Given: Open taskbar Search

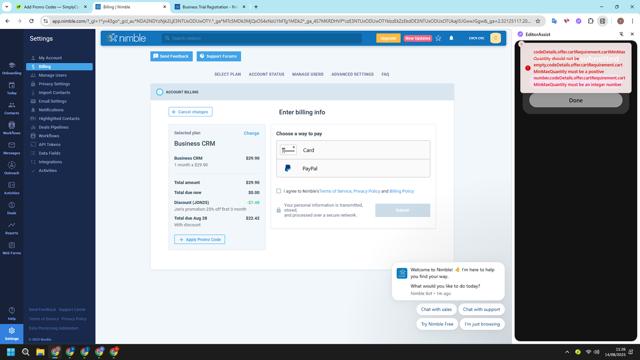Looking at the screenshot, I should [25, 352].
